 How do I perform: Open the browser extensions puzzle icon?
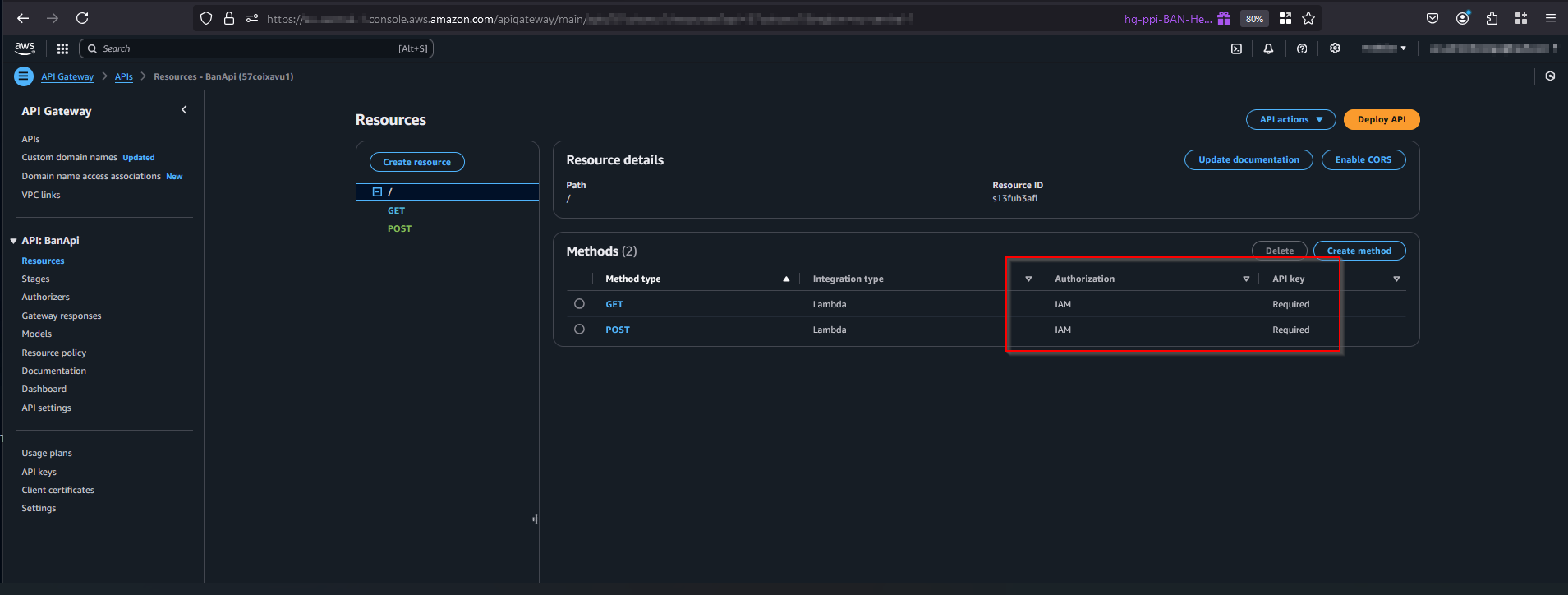coord(1492,18)
